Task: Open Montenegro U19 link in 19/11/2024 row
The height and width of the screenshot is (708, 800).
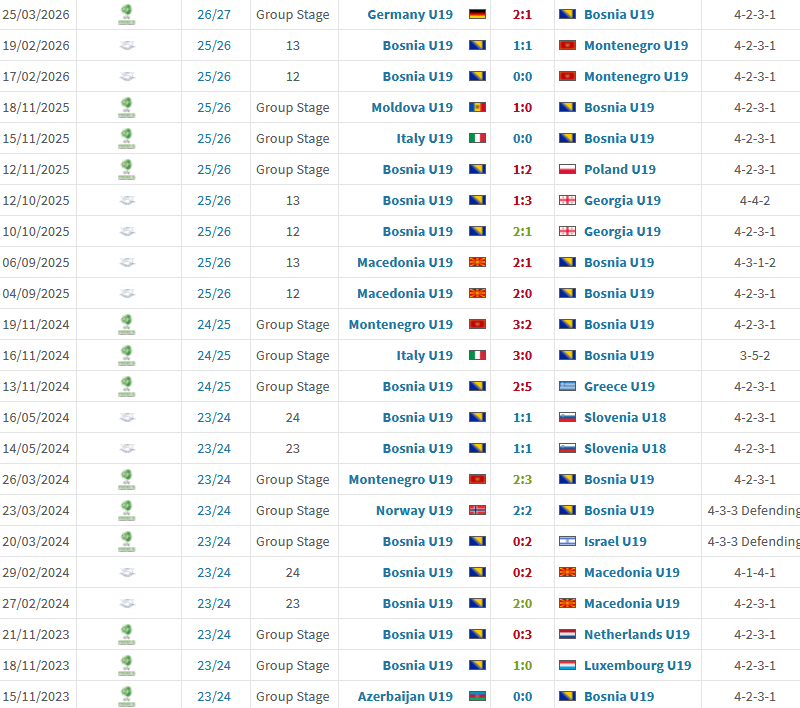Action: pyautogui.click(x=401, y=325)
